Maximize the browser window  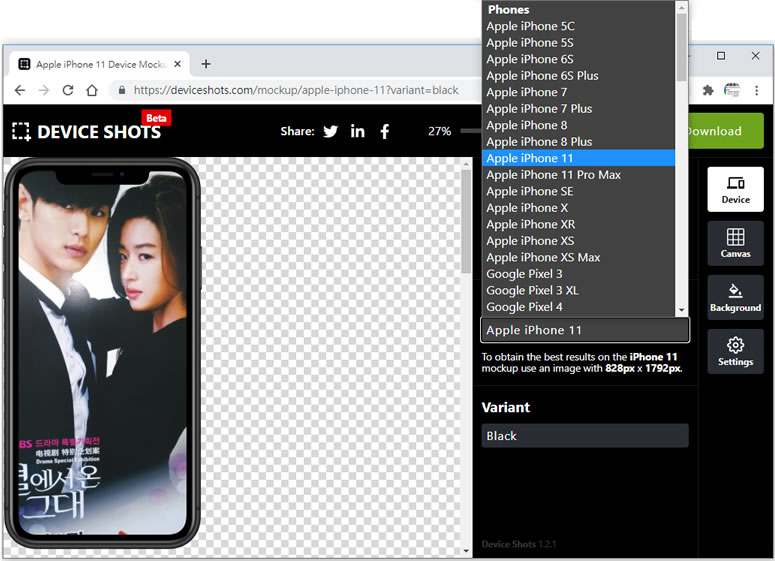coord(721,56)
